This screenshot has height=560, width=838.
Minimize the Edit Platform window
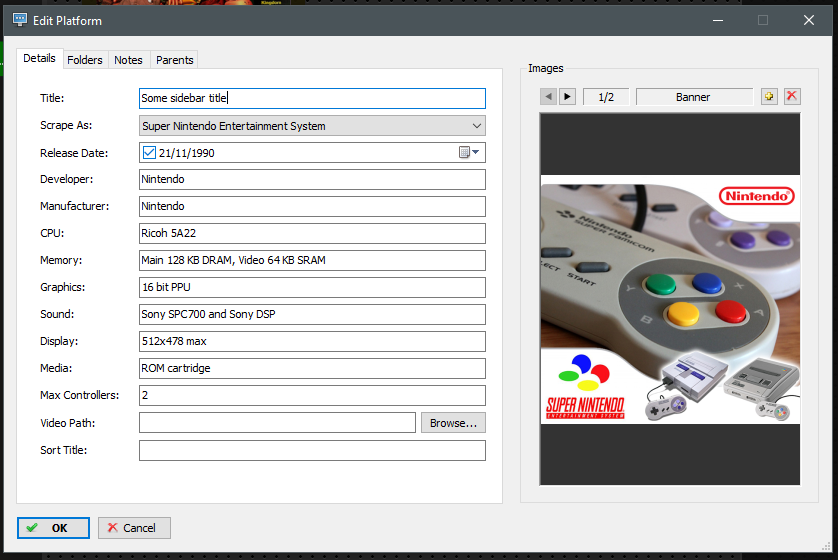[x=718, y=20]
